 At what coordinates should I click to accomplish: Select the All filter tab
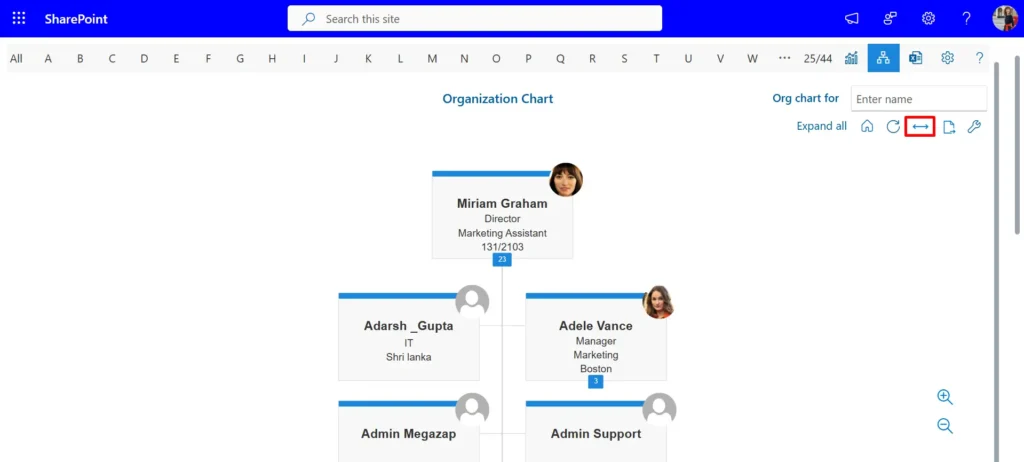click(16, 58)
